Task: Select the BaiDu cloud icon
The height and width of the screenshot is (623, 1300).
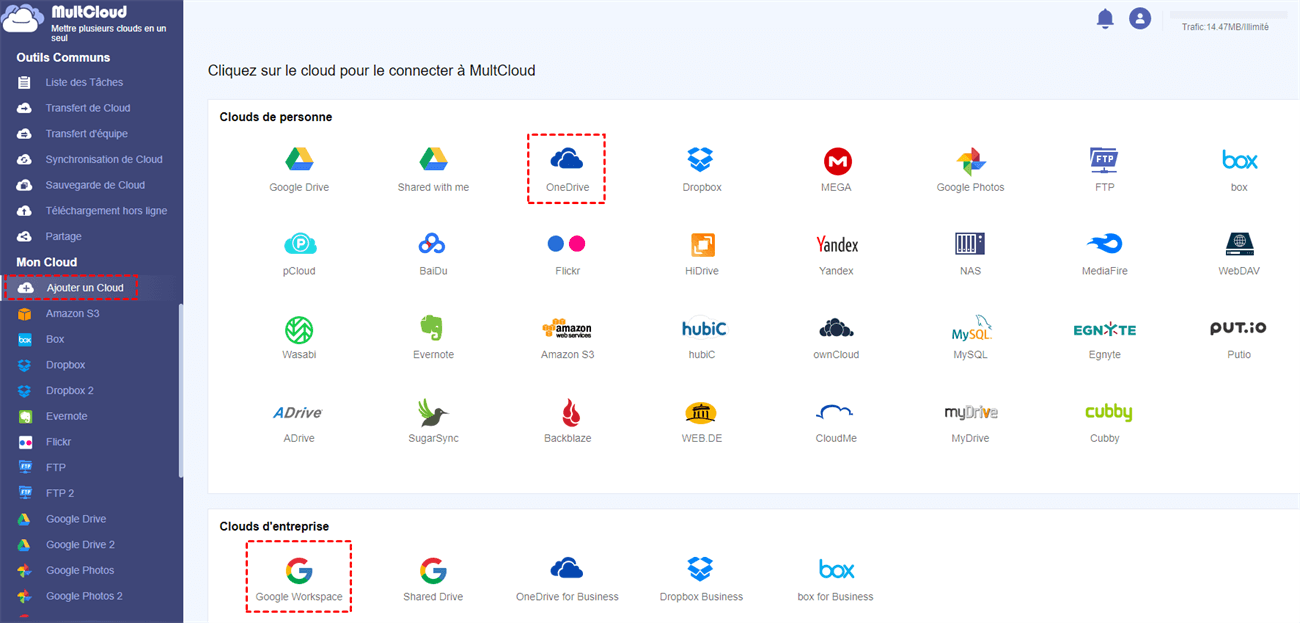Action: pyautogui.click(x=433, y=243)
